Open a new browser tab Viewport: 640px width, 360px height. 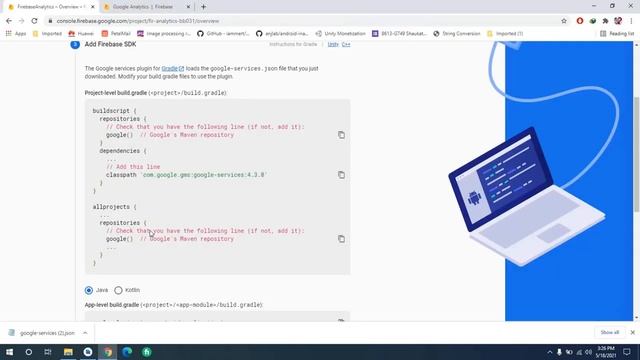click(203, 7)
